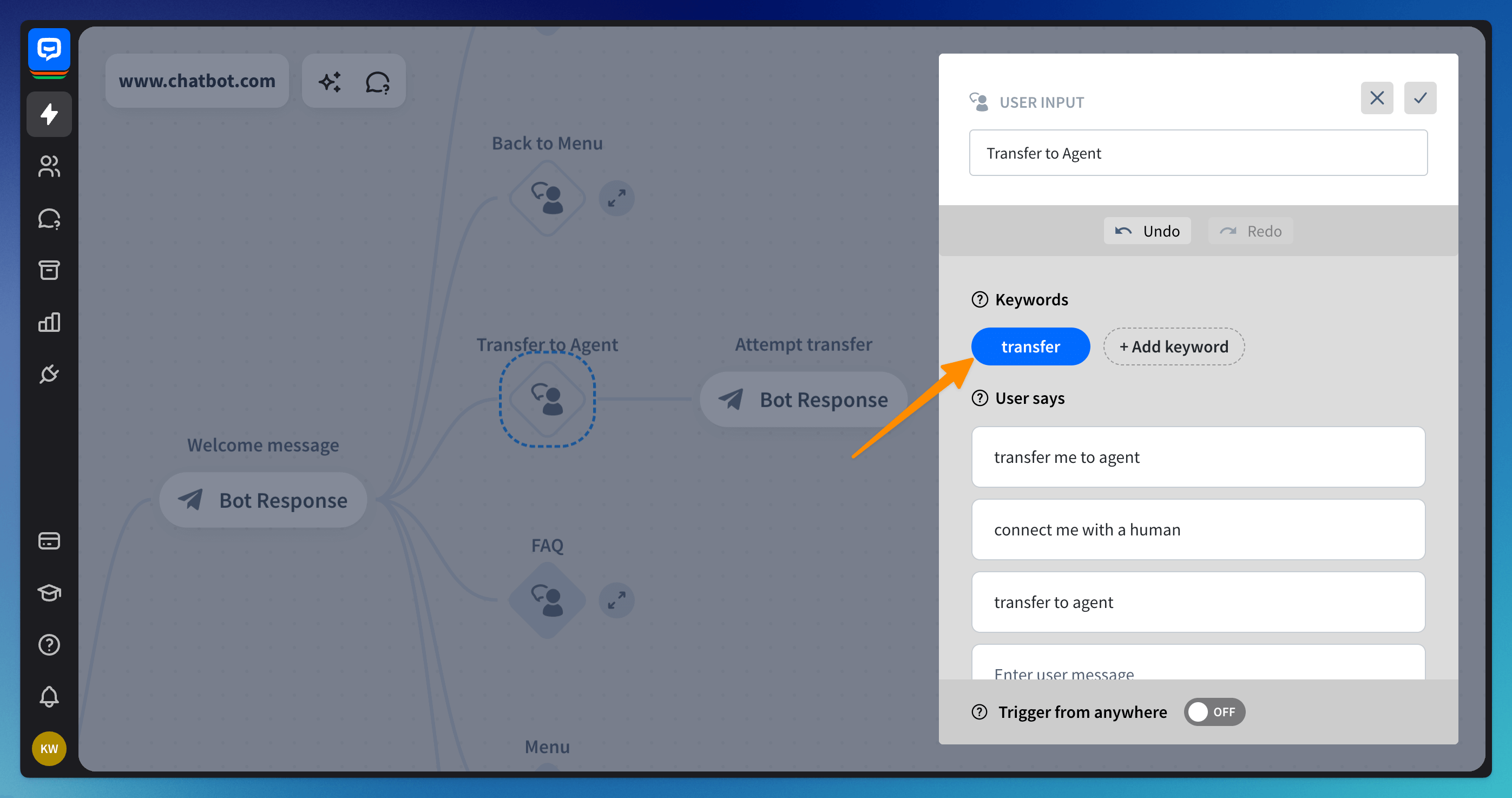Open the Academy graduation cap icon
Image resolution: width=1512 pixels, height=798 pixels.
49,592
